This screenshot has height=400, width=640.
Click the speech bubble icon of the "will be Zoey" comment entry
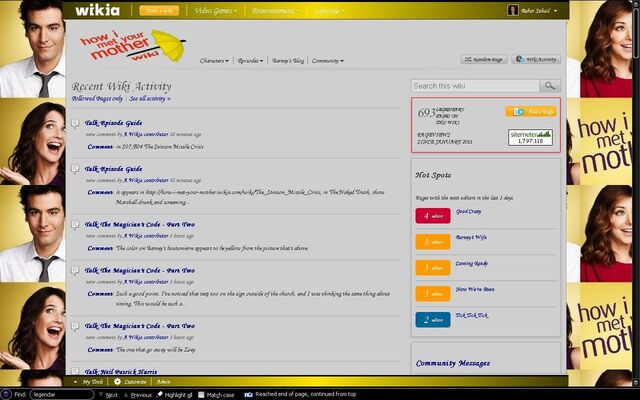click(75, 326)
